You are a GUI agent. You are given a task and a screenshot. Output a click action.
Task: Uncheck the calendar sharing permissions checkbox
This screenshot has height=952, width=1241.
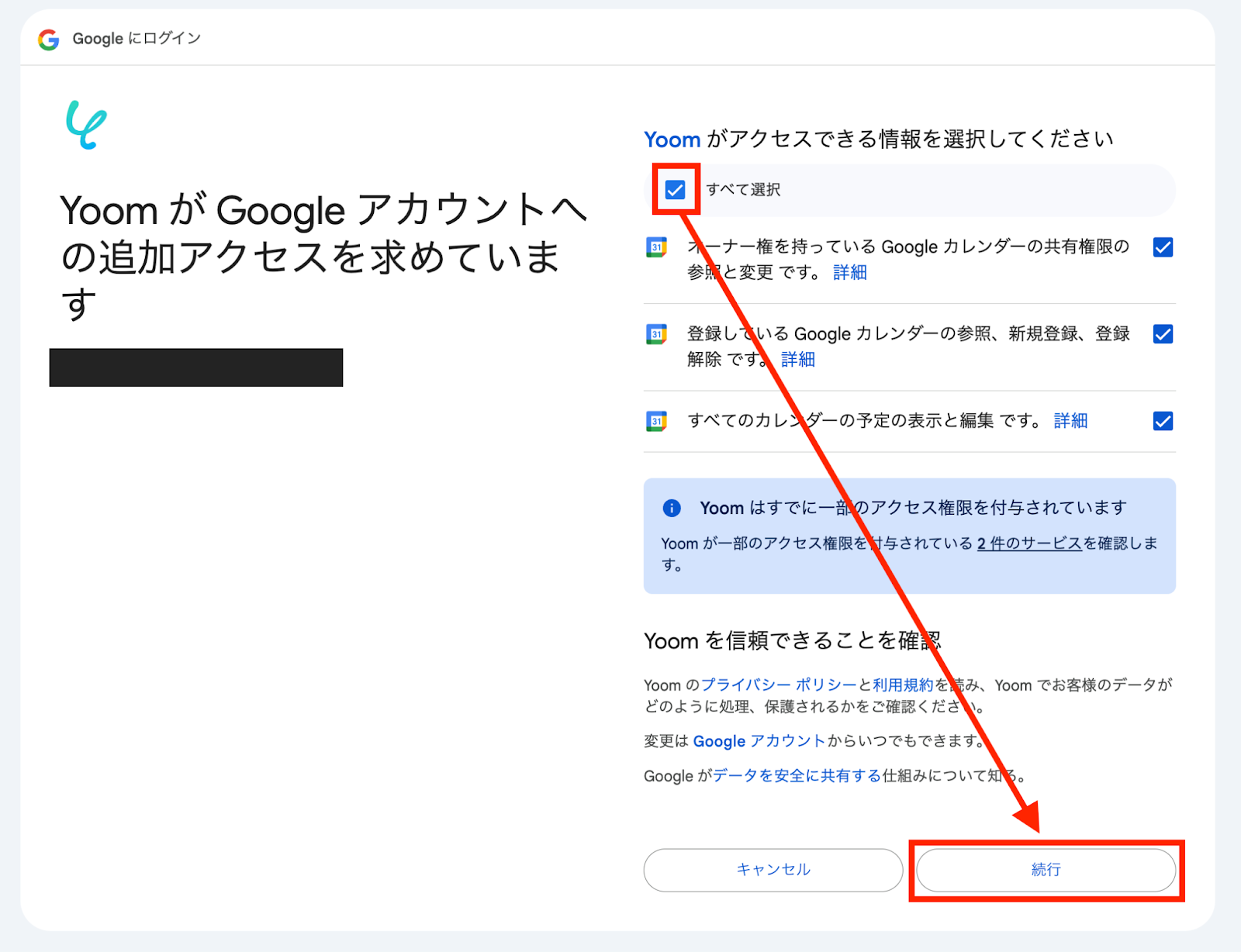1163,247
